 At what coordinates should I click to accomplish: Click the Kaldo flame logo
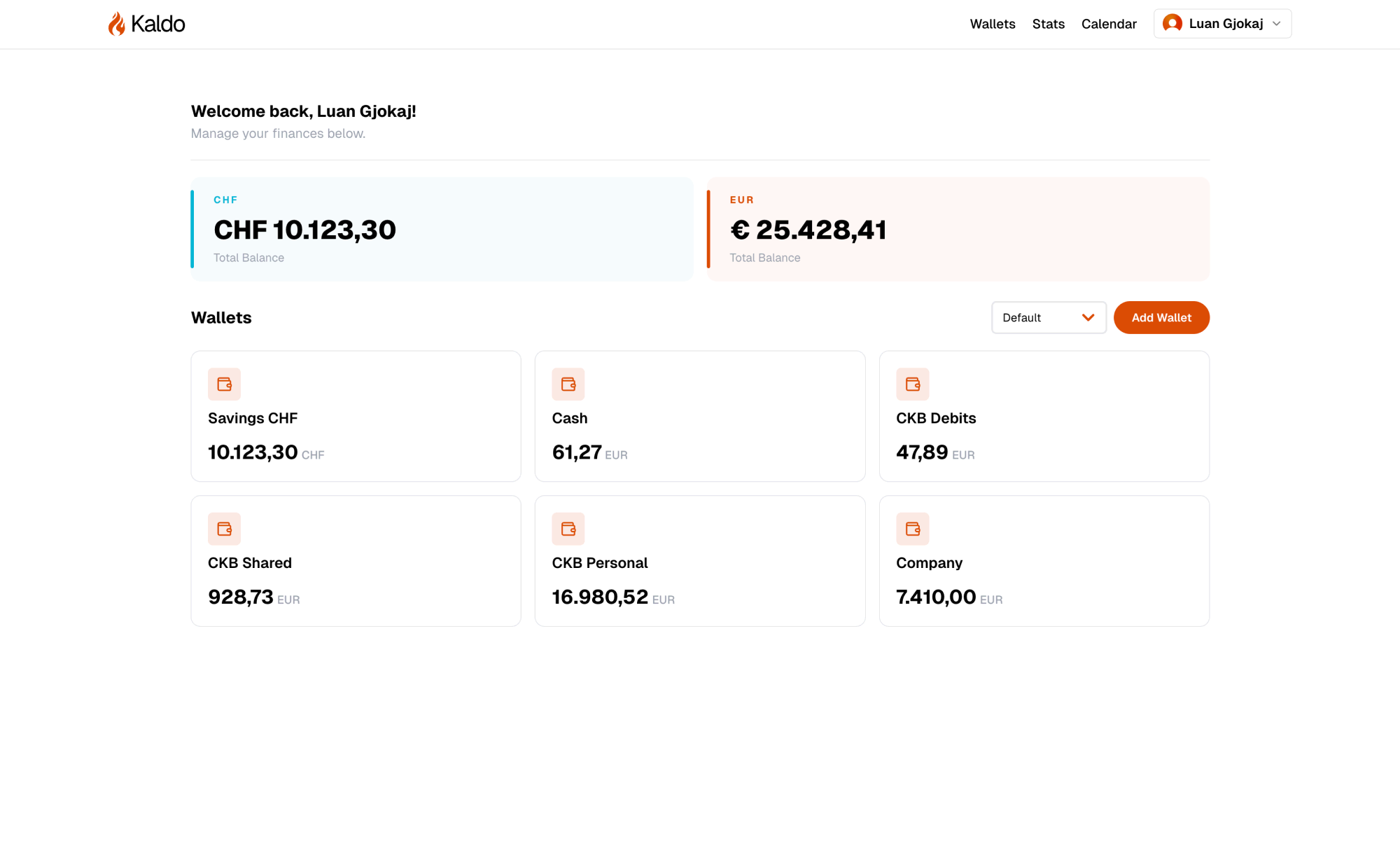[x=116, y=23]
